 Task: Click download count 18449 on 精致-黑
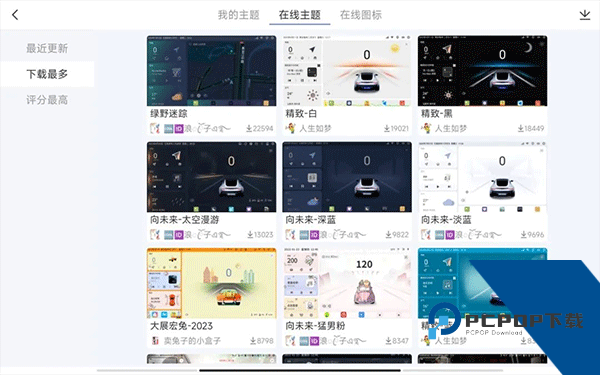[531, 129]
